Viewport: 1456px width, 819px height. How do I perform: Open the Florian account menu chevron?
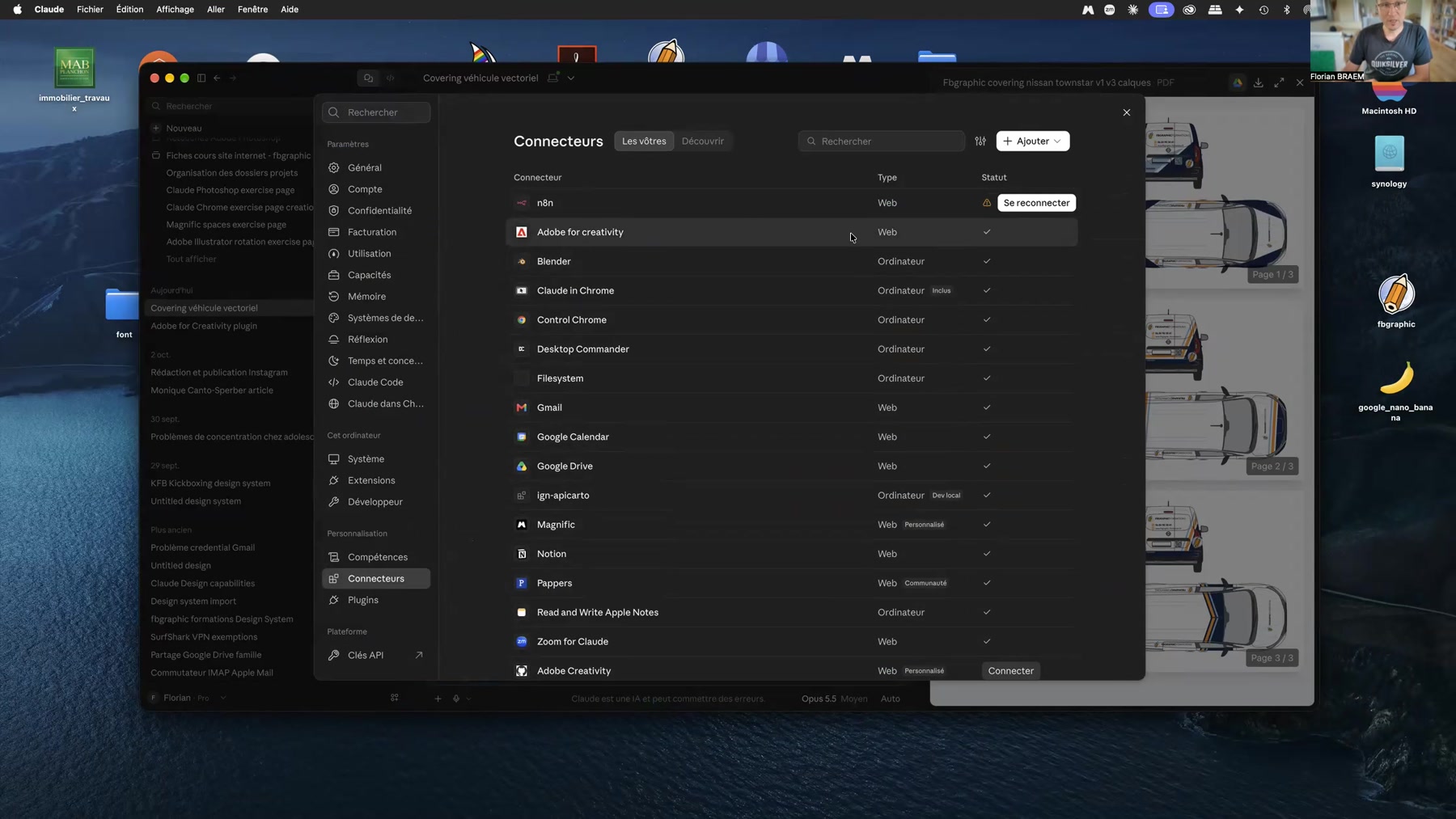pyautogui.click(x=223, y=698)
